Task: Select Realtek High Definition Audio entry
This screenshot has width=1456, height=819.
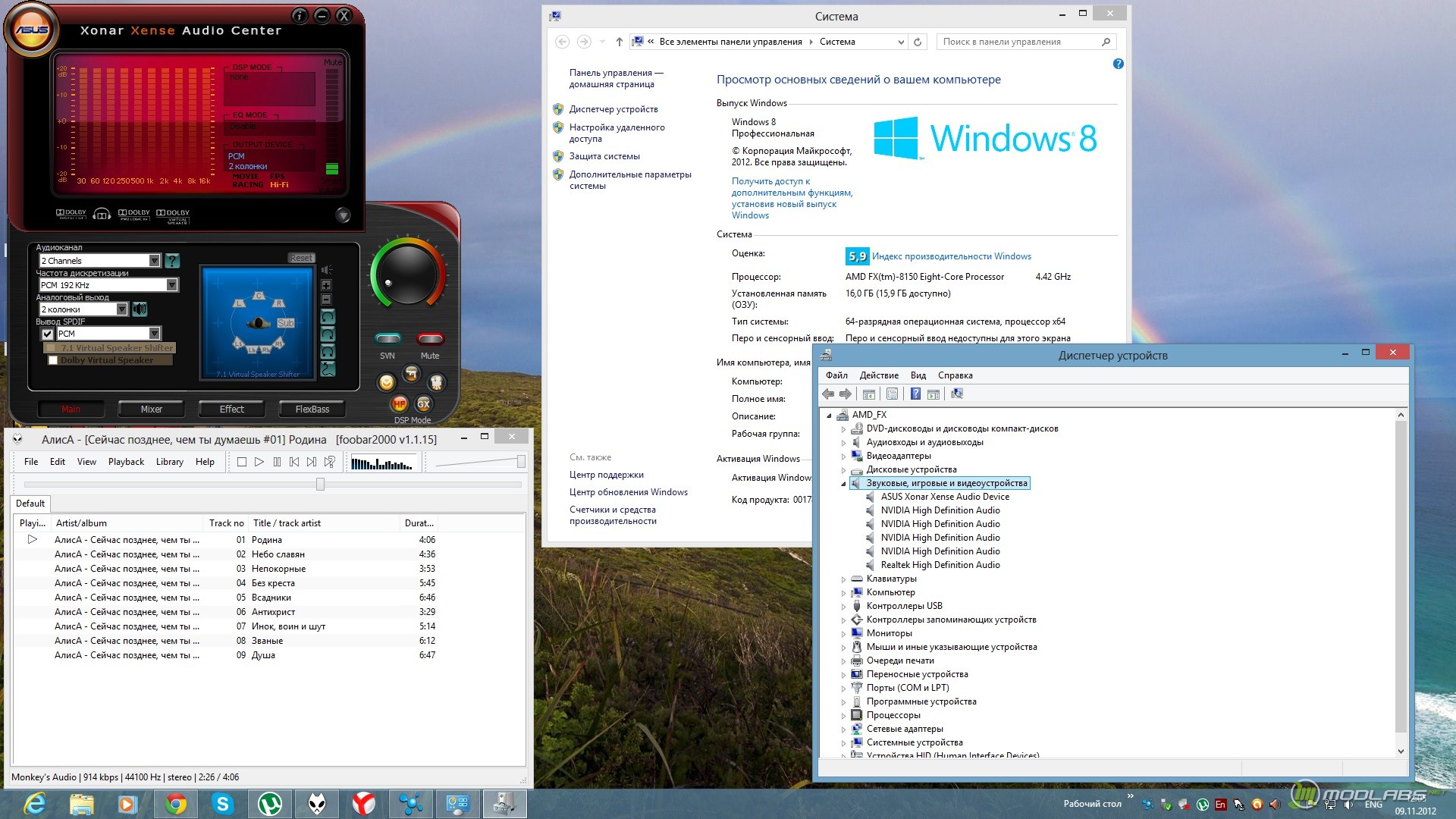Action: 940,566
